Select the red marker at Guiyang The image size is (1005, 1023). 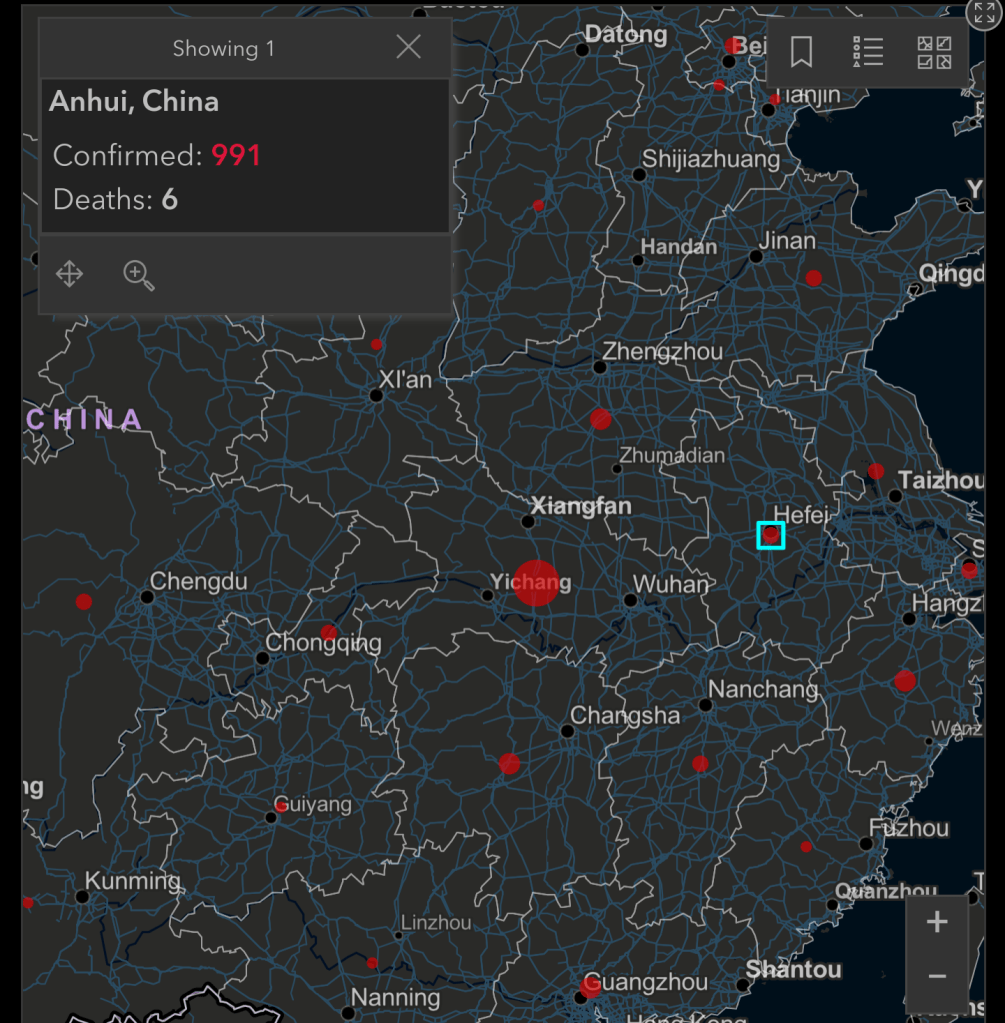tap(281, 806)
